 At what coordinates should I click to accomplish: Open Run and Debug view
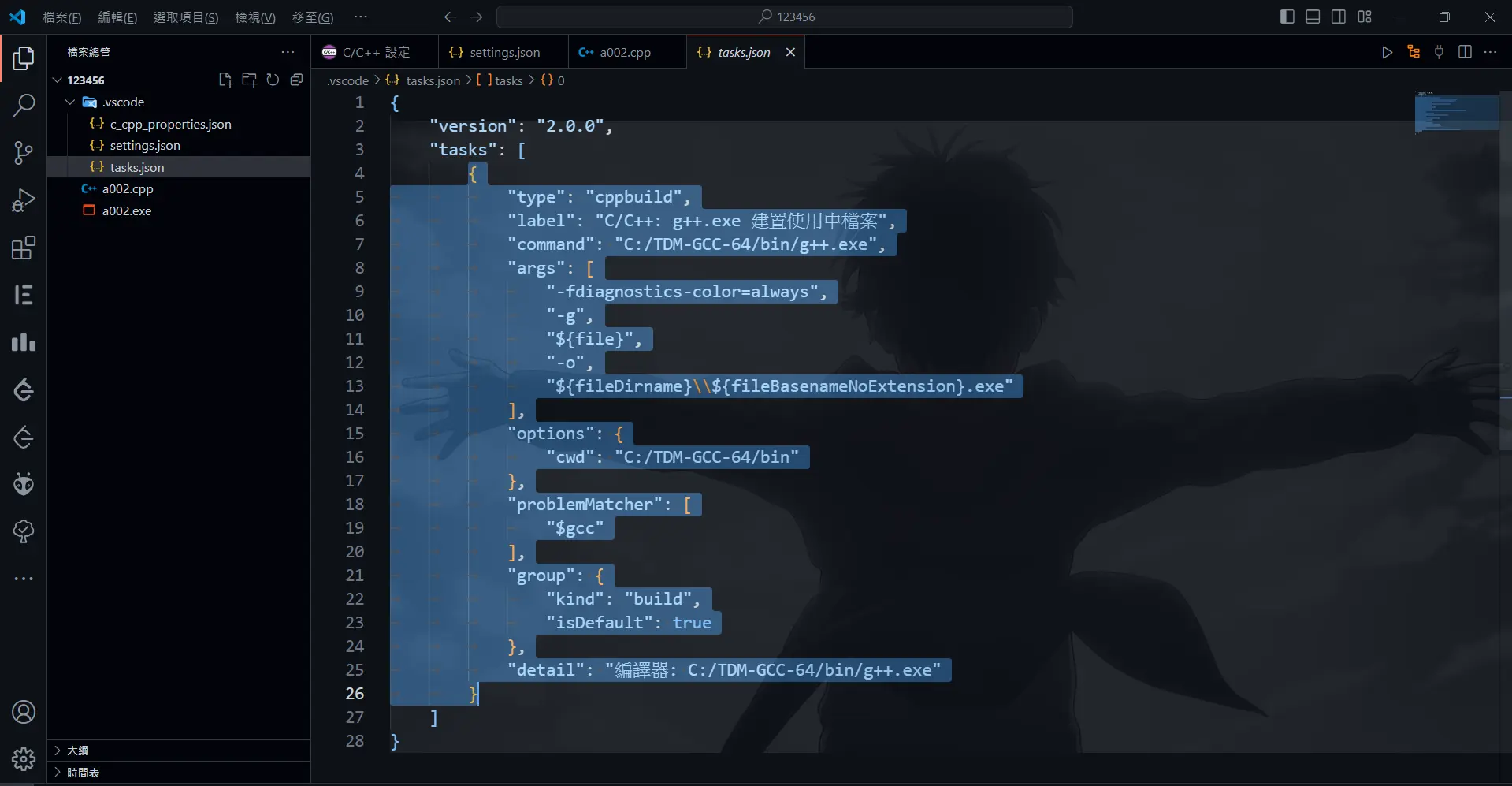(x=24, y=200)
